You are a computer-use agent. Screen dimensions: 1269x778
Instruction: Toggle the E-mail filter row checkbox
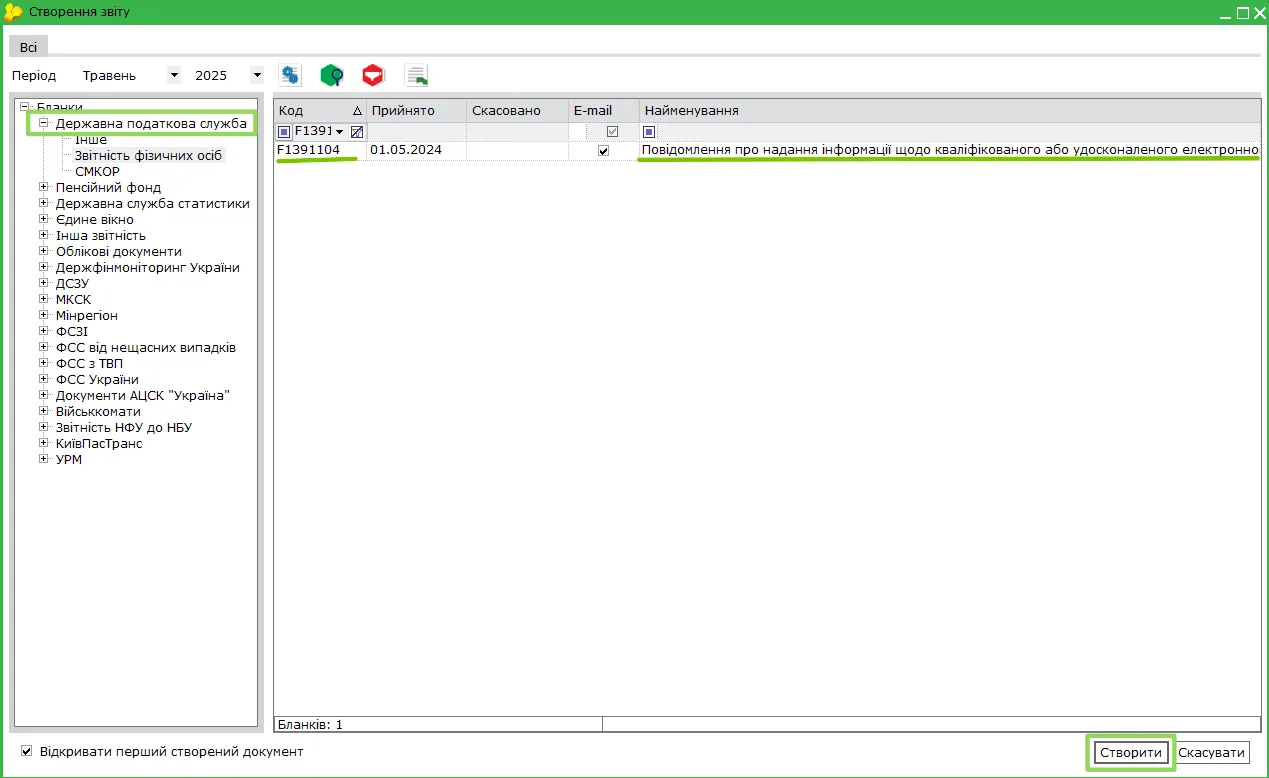pos(612,132)
